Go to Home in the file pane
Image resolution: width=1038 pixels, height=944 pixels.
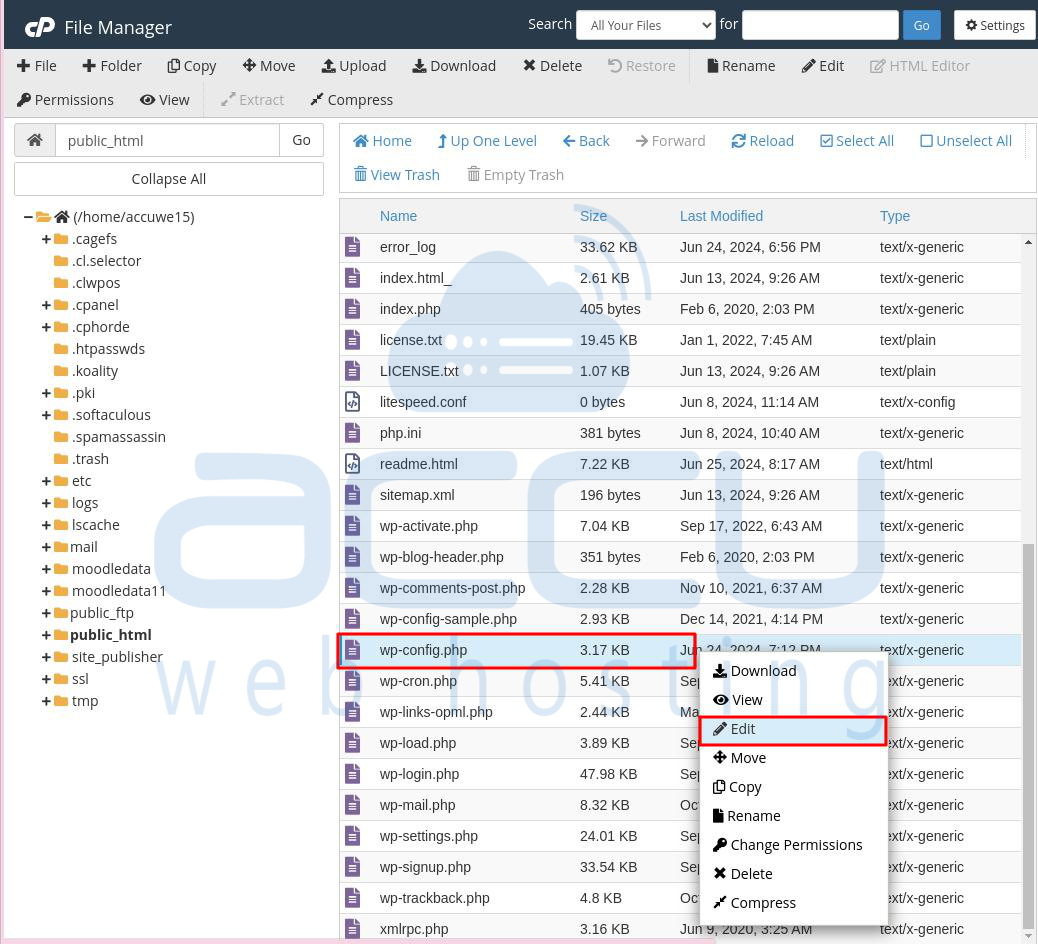(x=382, y=141)
